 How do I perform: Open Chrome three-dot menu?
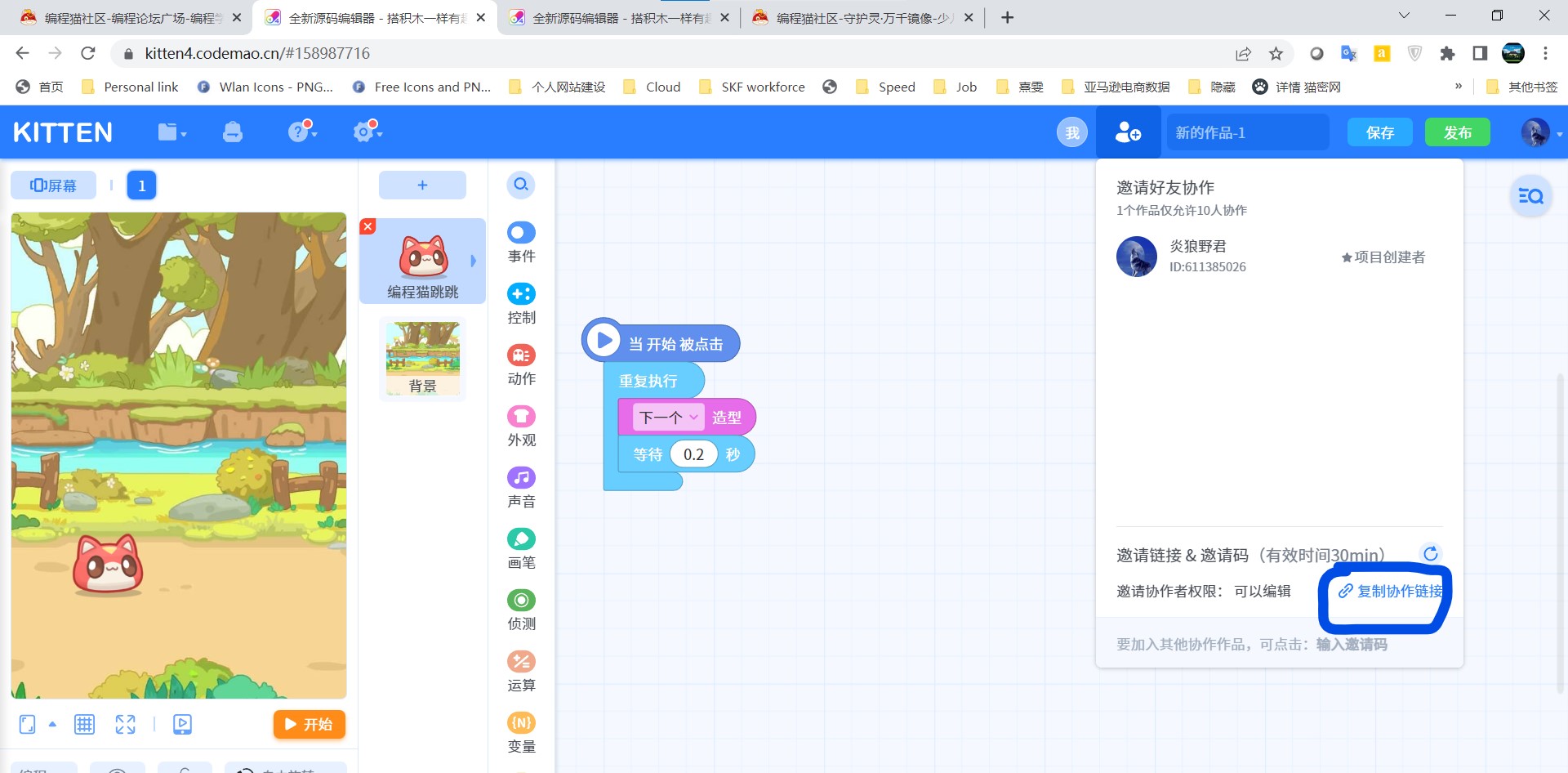click(1545, 54)
